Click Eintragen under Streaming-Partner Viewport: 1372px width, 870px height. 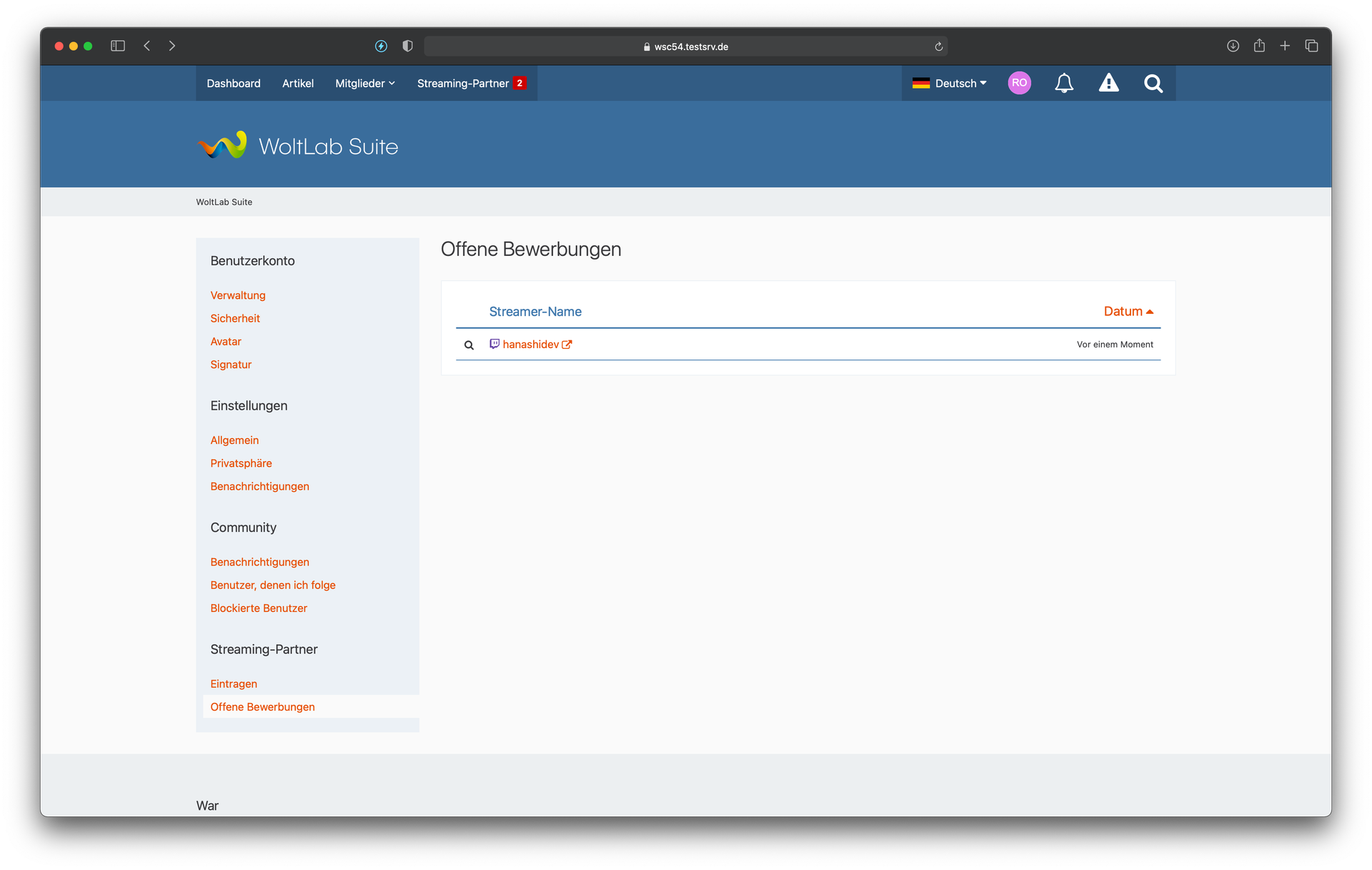click(234, 684)
